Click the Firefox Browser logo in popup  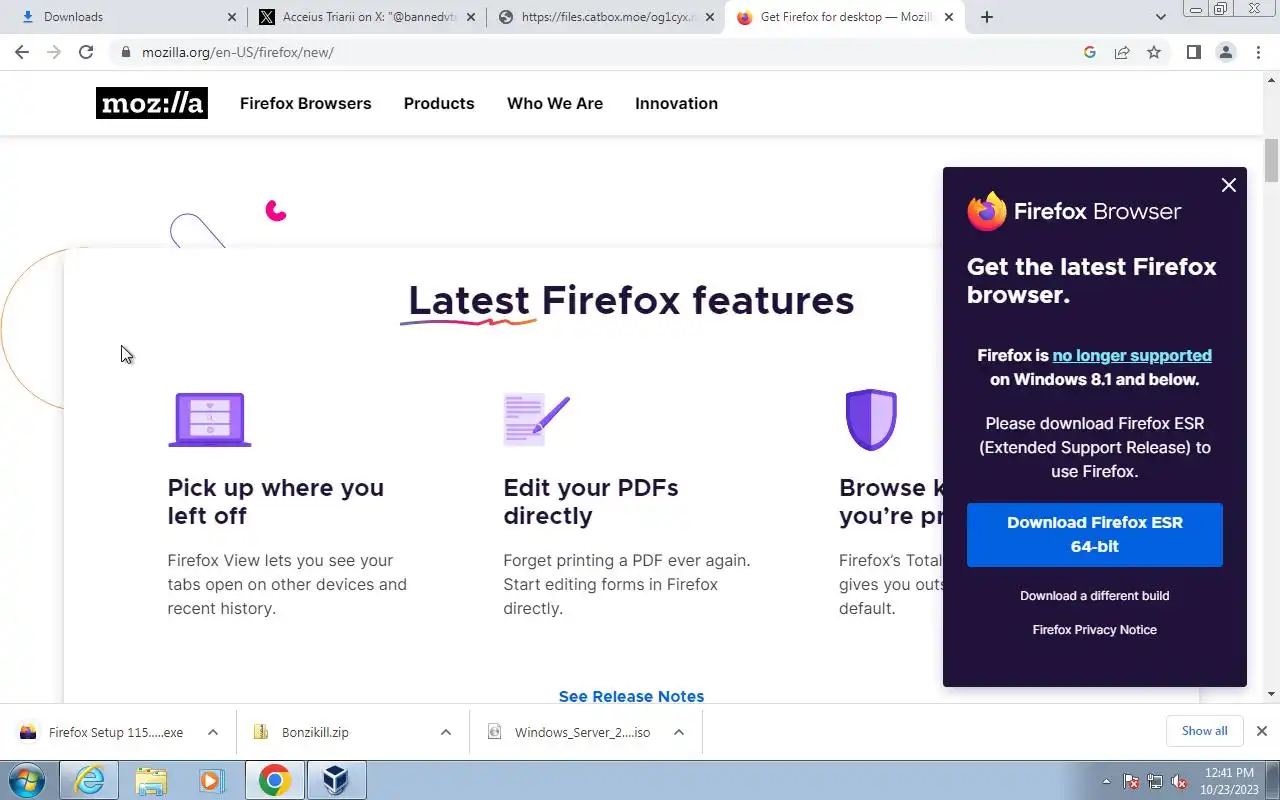(x=1074, y=211)
